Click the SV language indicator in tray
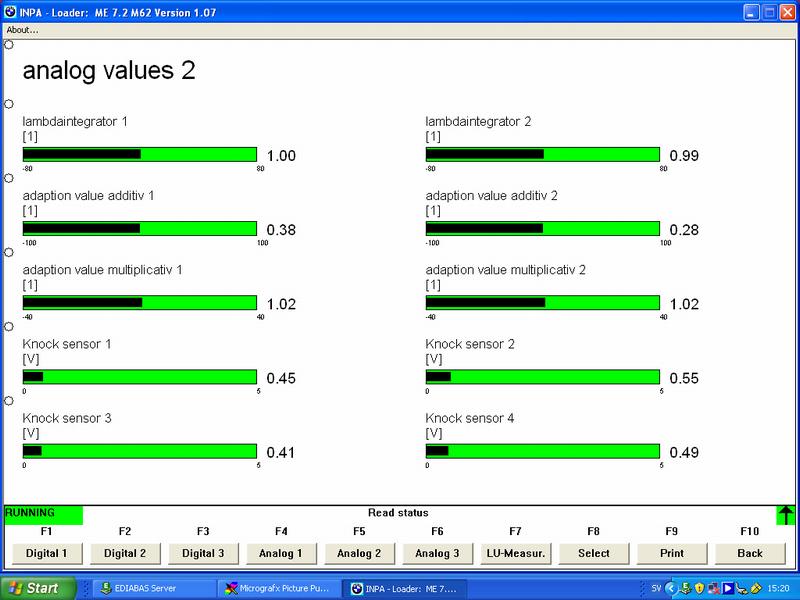 pyautogui.click(x=654, y=587)
